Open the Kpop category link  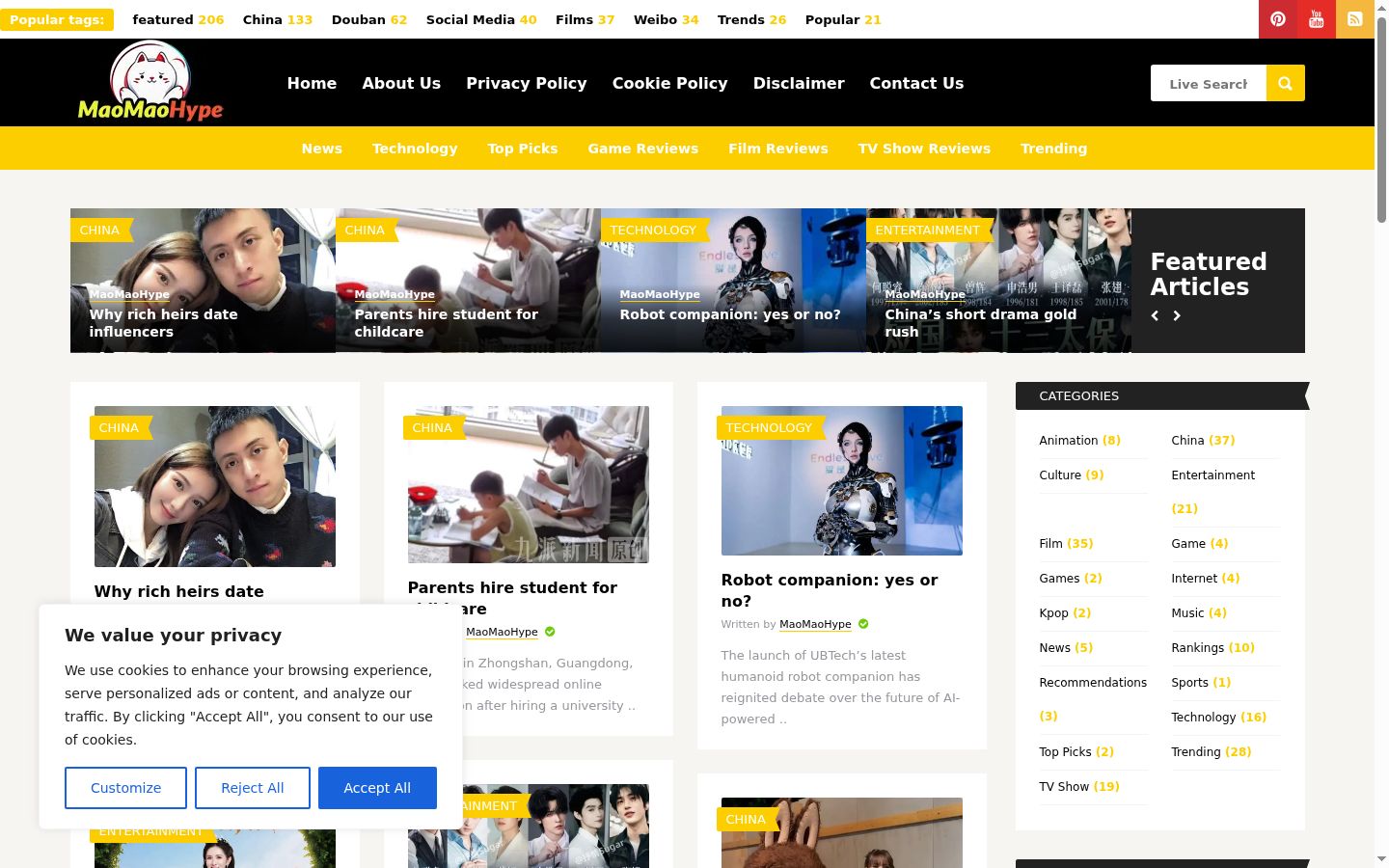pos(1053,613)
